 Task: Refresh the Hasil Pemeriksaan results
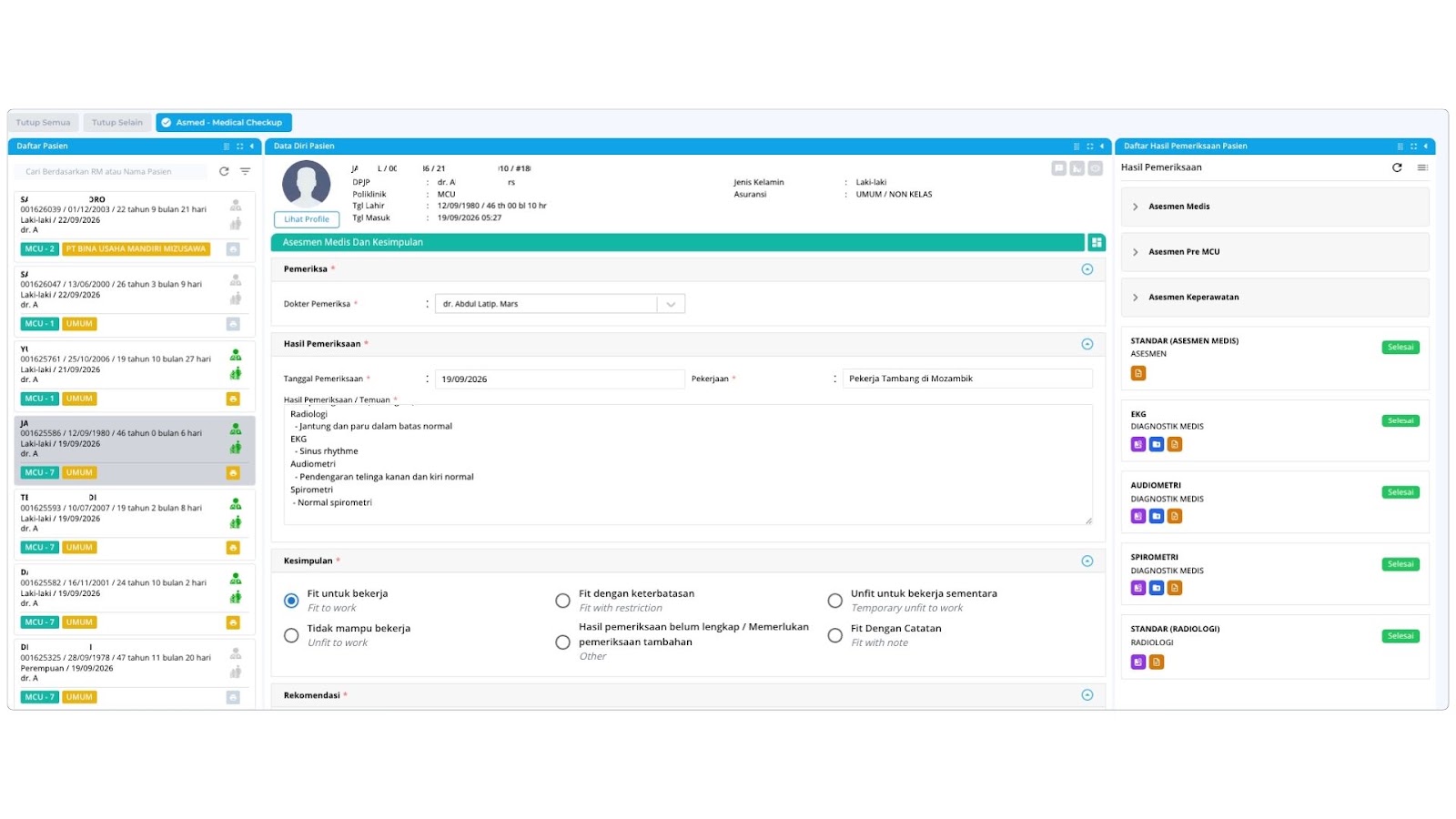(x=1397, y=167)
